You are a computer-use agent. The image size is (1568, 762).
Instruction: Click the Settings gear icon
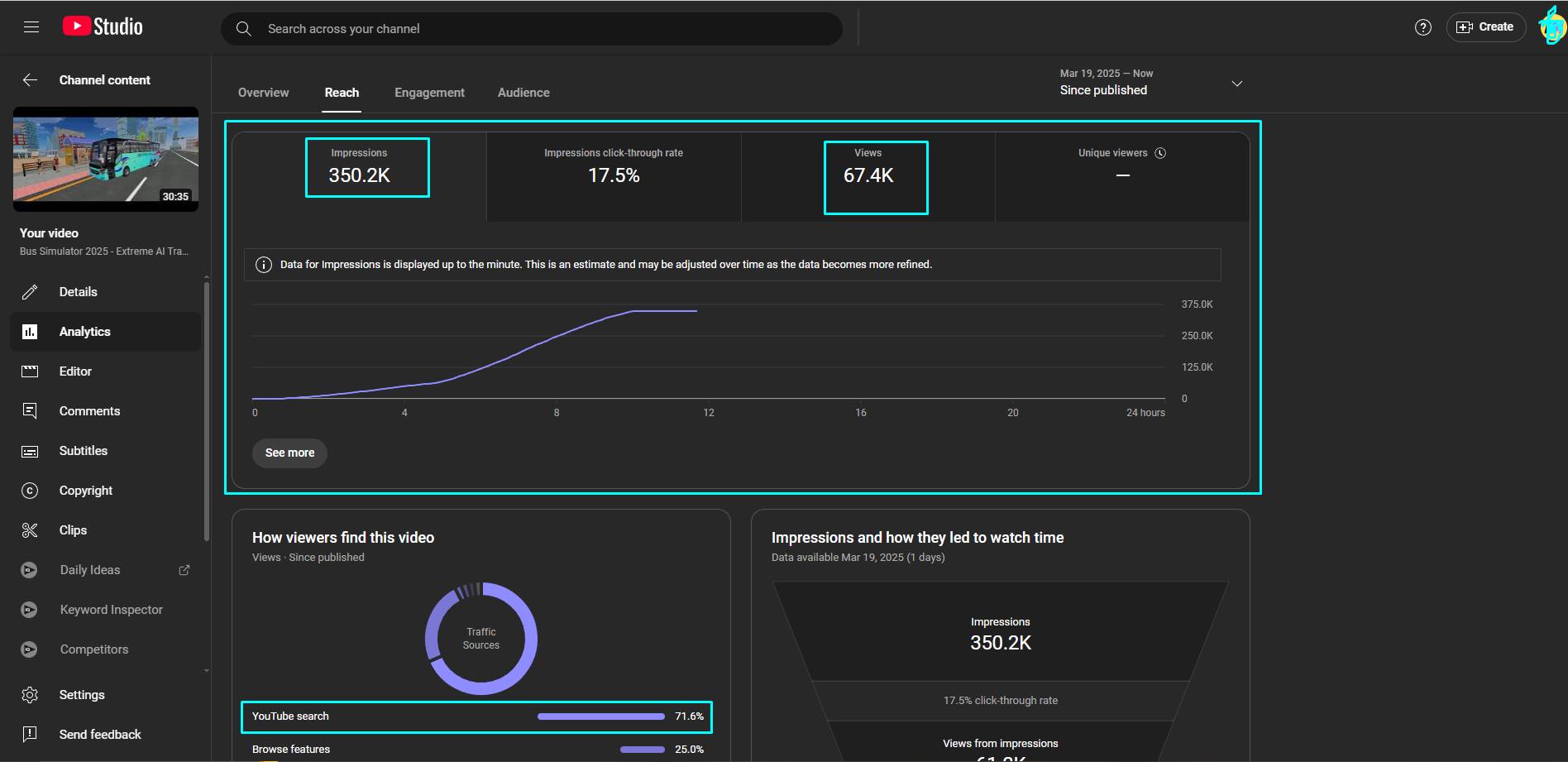click(x=30, y=695)
